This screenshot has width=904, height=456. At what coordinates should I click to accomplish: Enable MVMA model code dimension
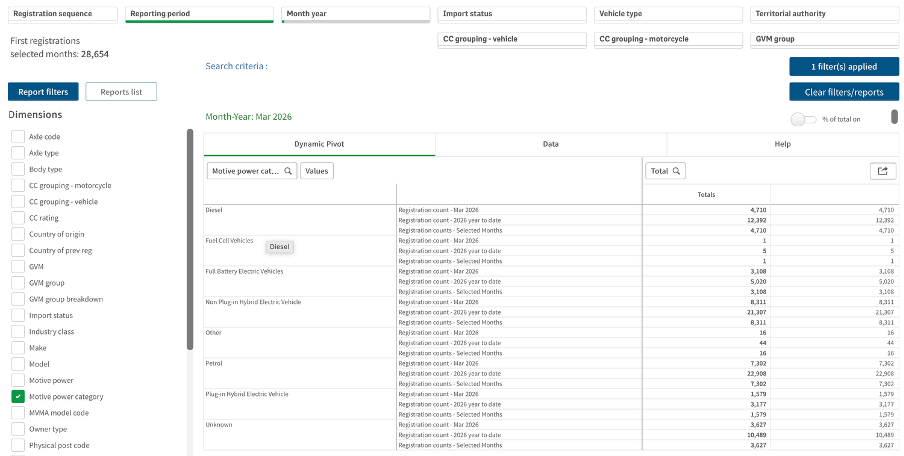(18, 413)
